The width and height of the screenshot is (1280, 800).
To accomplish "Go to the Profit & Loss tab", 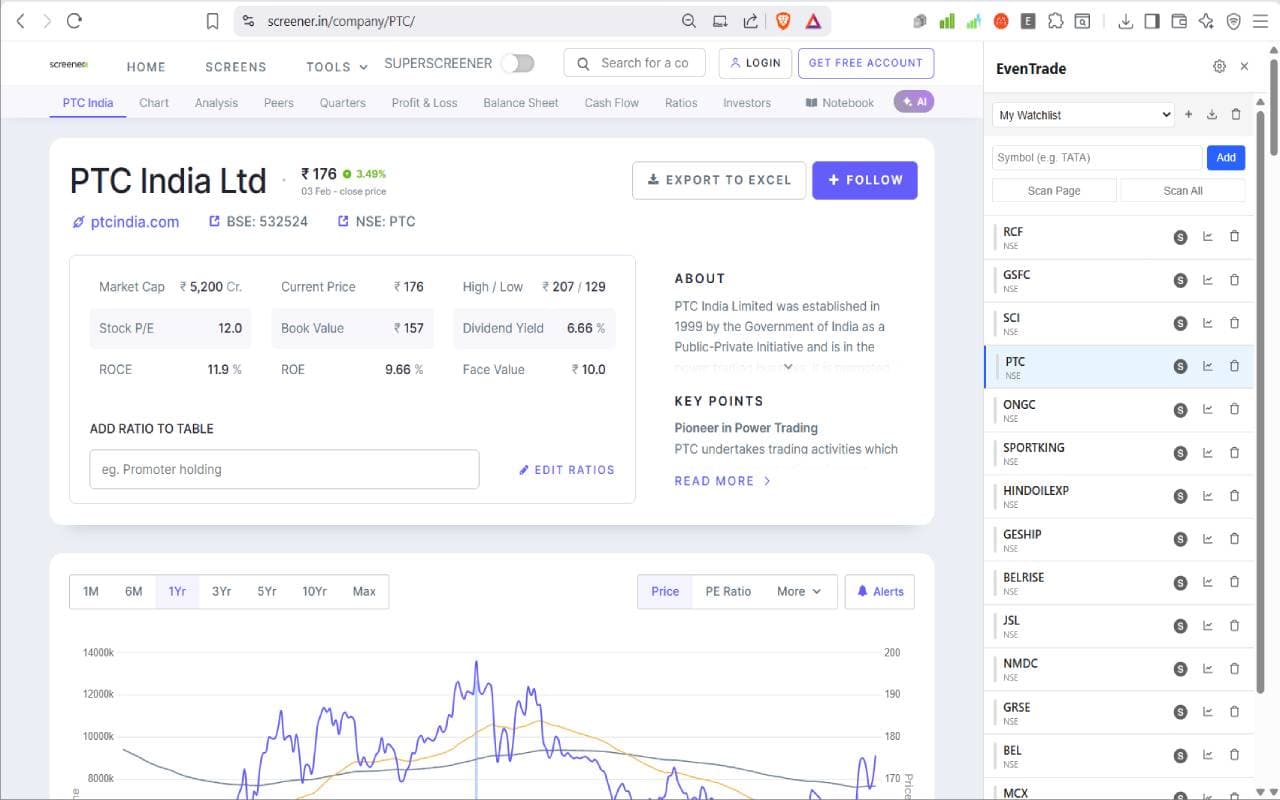I will point(424,102).
